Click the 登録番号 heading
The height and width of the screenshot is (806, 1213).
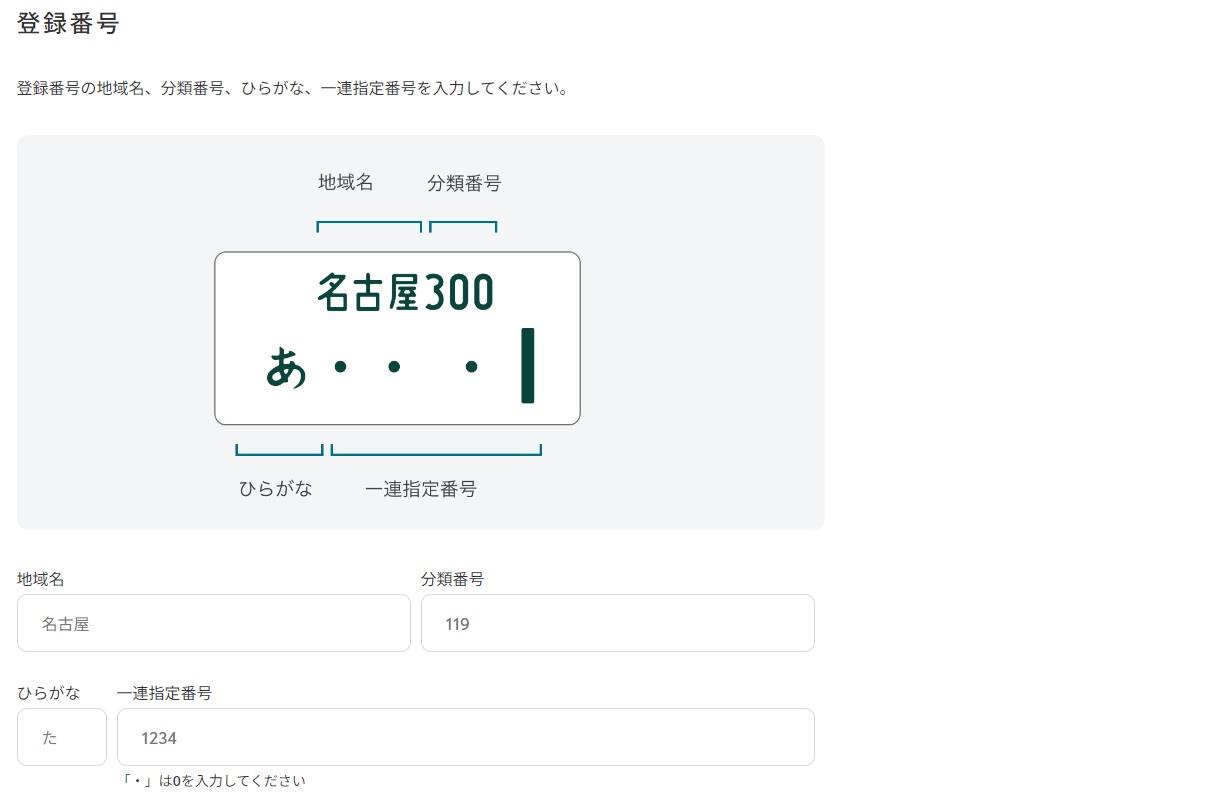[x=68, y=24]
